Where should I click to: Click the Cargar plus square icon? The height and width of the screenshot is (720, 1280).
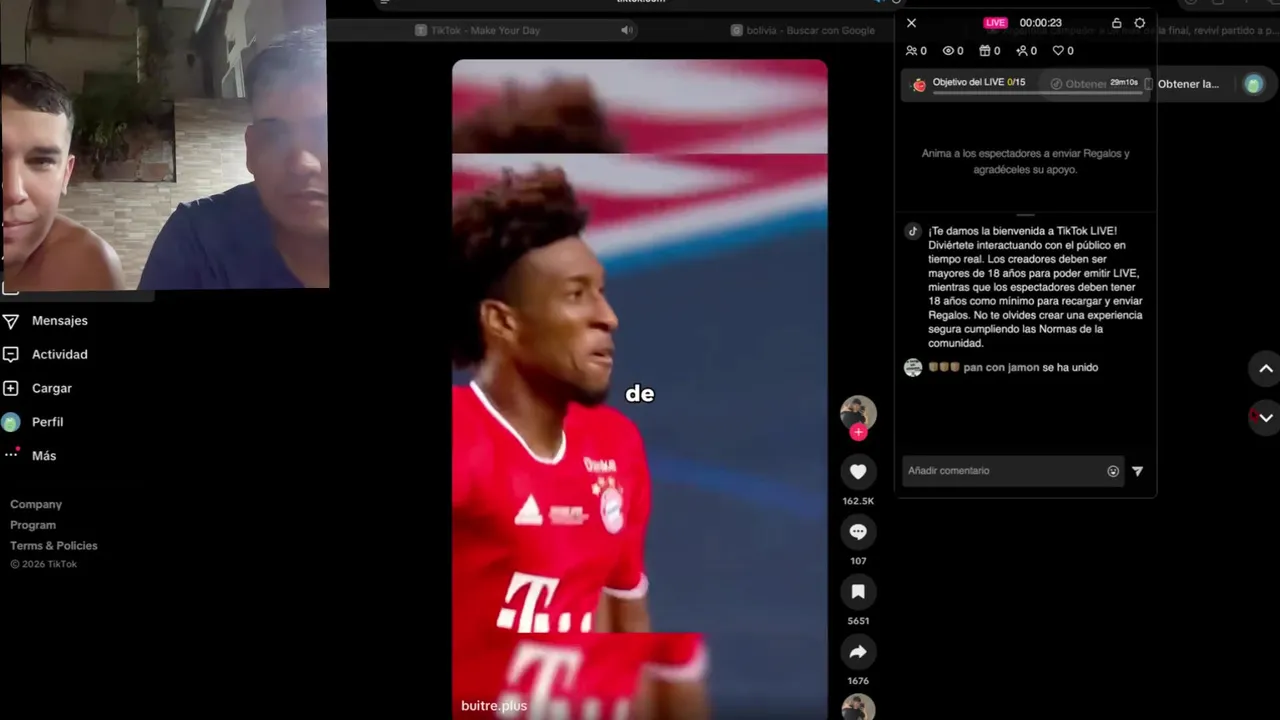click(11, 389)
